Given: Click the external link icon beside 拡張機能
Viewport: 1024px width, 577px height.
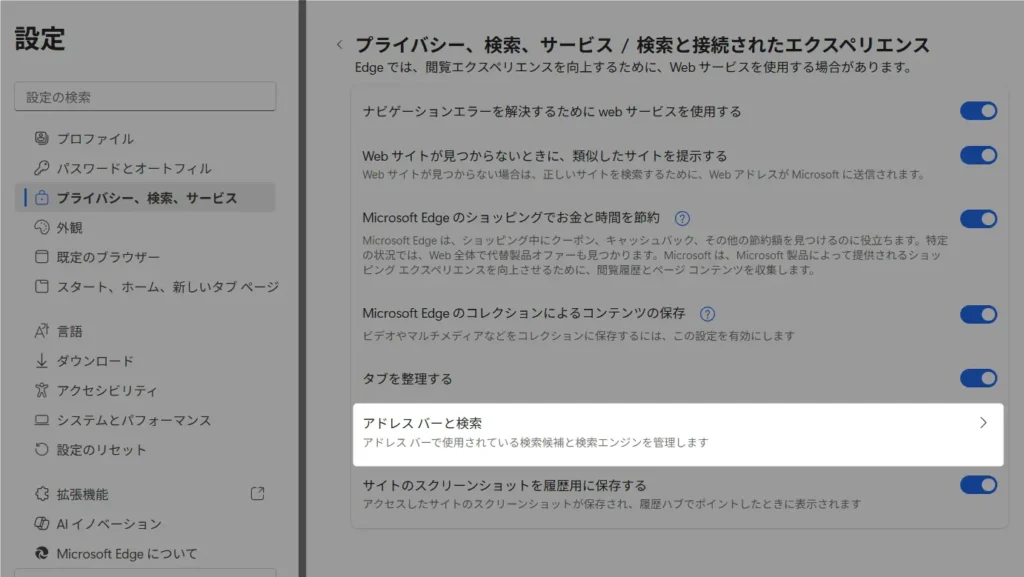Looking at the screenshot, I should [x=257, y=494].
